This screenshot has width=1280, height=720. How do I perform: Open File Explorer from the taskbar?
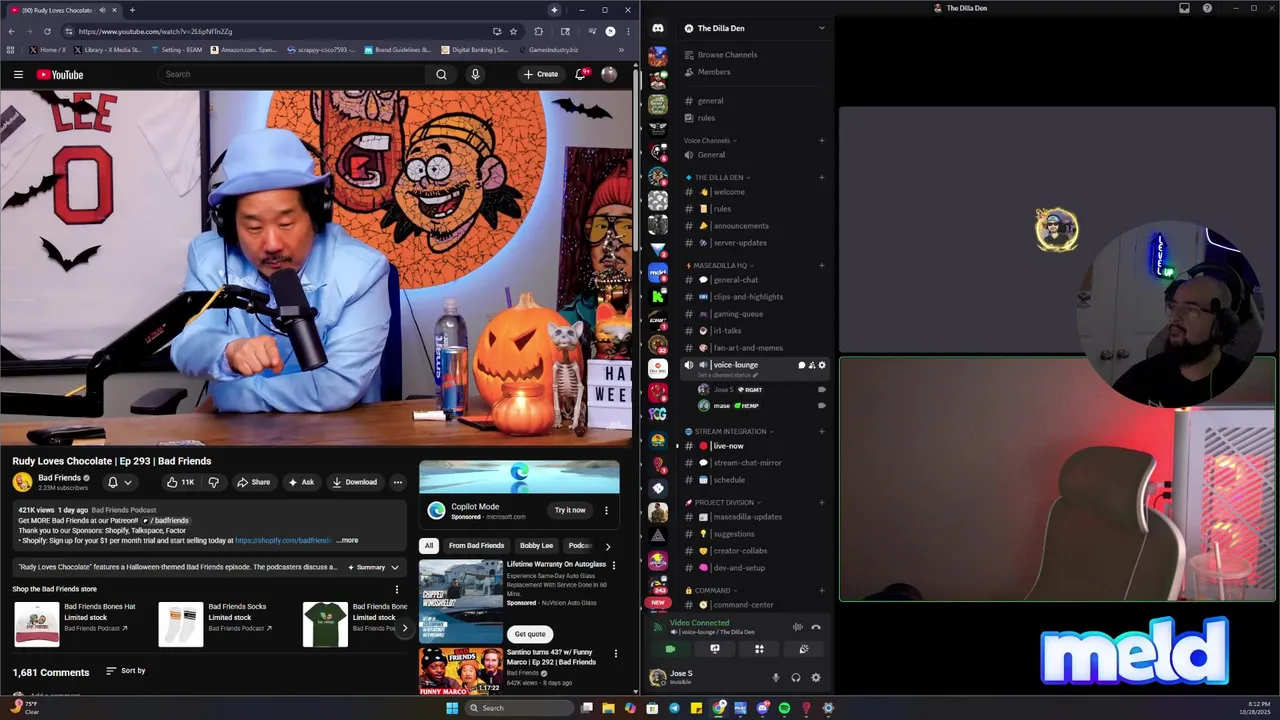pyautogui.click(x=608, y=708)
